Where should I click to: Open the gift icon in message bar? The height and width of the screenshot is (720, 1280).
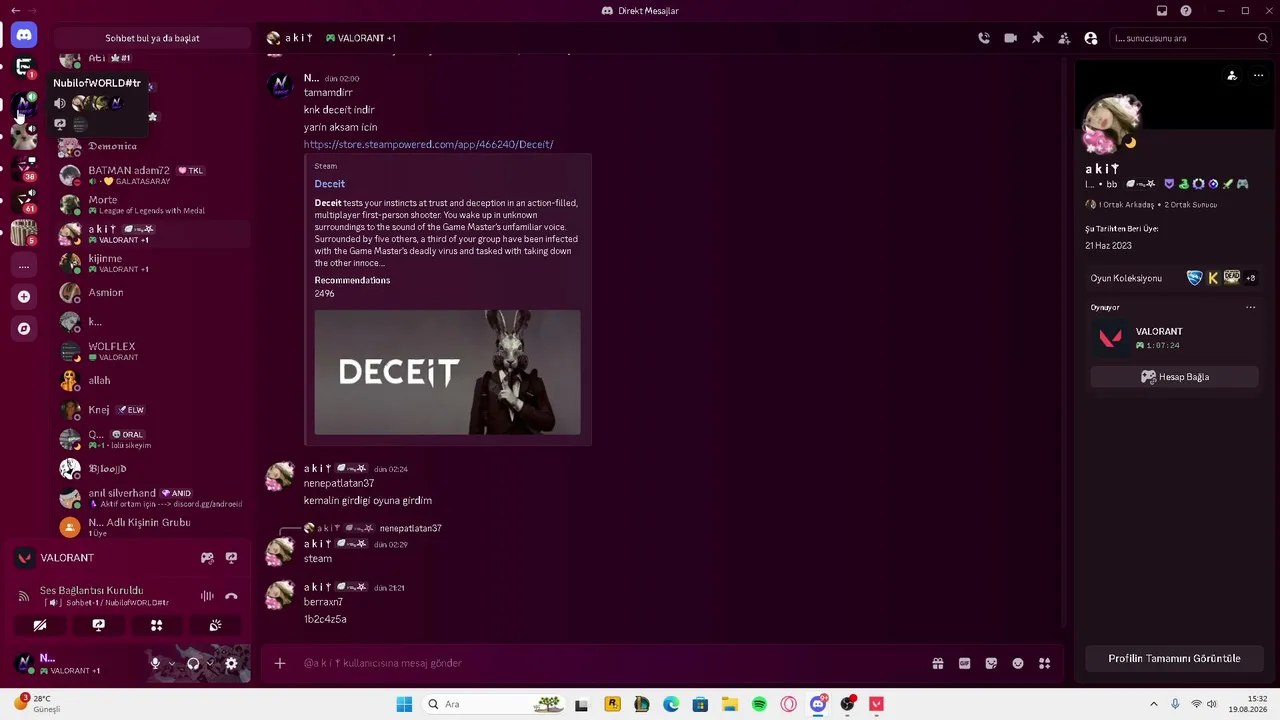938,663
